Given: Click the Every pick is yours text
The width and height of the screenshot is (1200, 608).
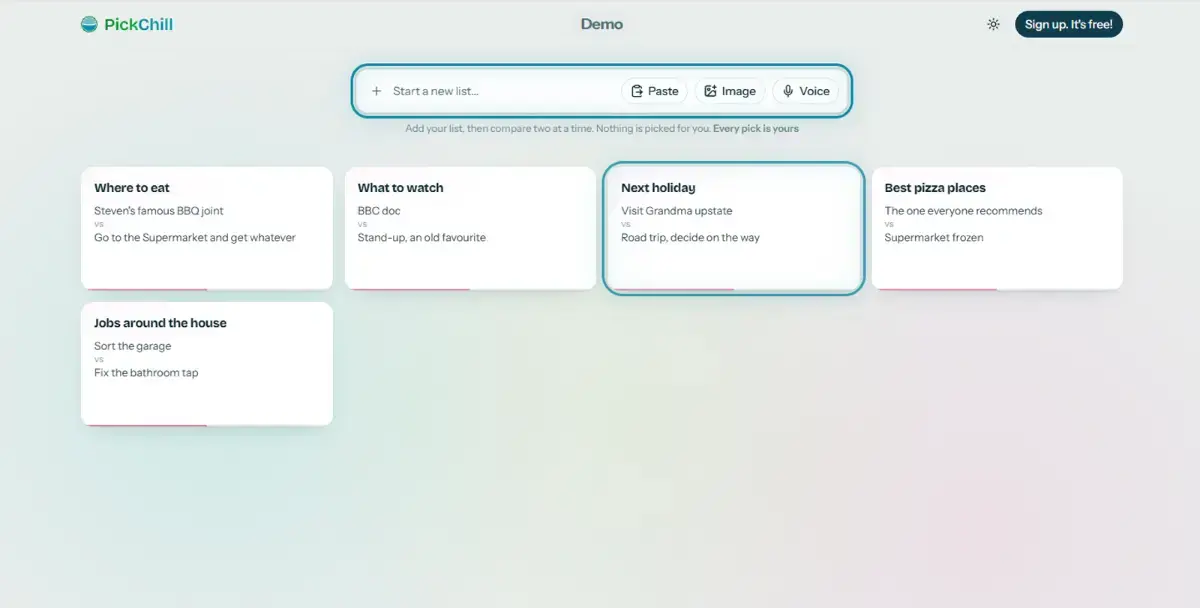Looking at the screenshot, I should pos(756,128).
